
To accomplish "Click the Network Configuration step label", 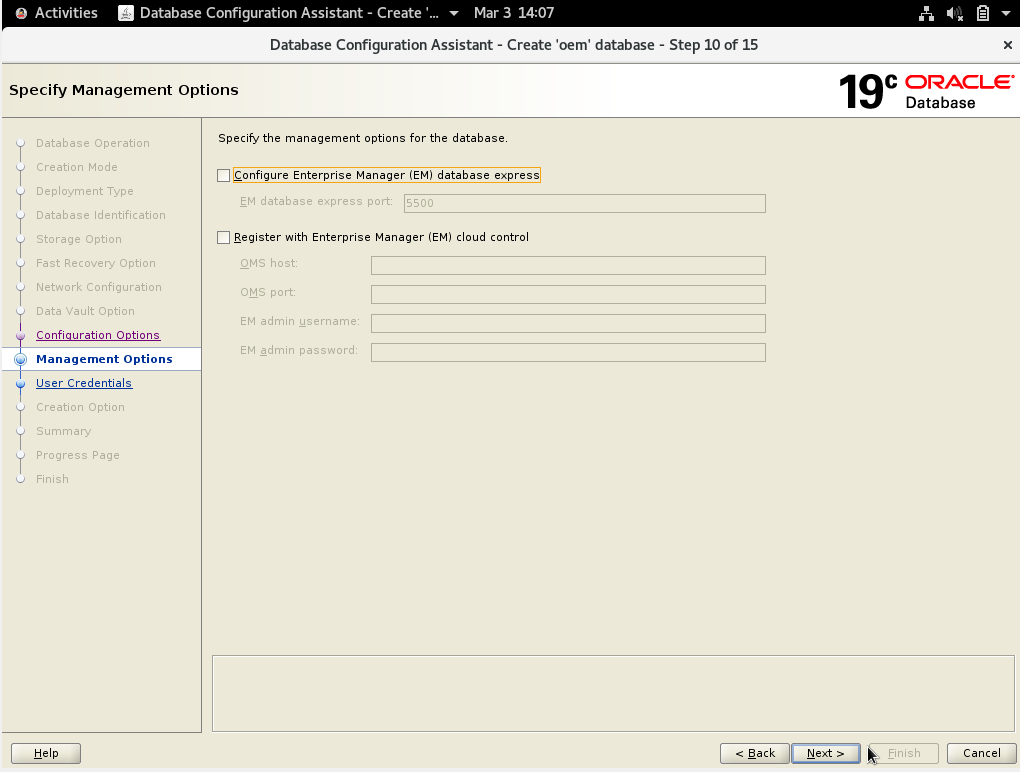I will tap(99, 287).
